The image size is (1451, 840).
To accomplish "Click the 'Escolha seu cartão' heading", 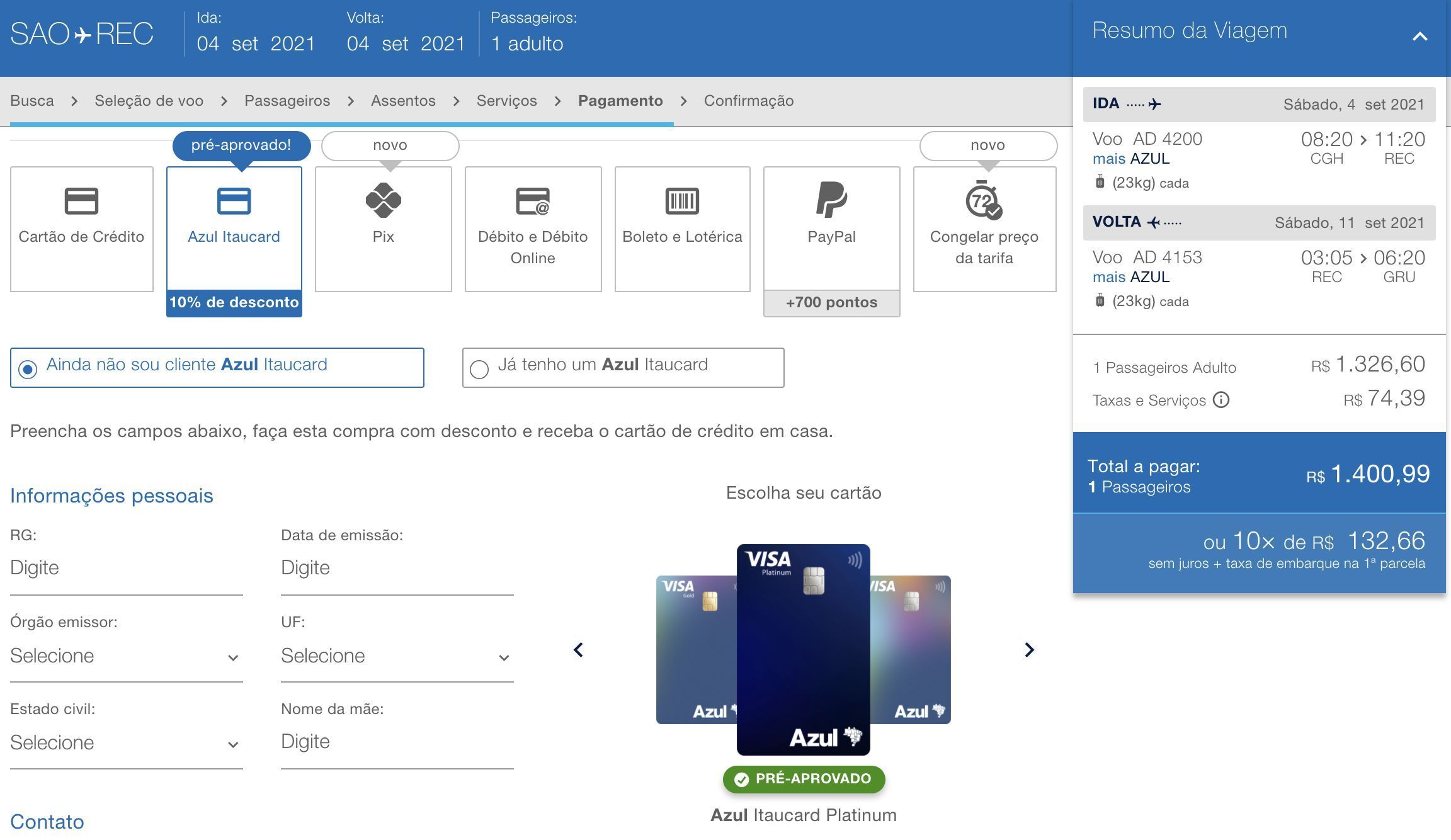I will pyautogui.click(x=804, y=493).
